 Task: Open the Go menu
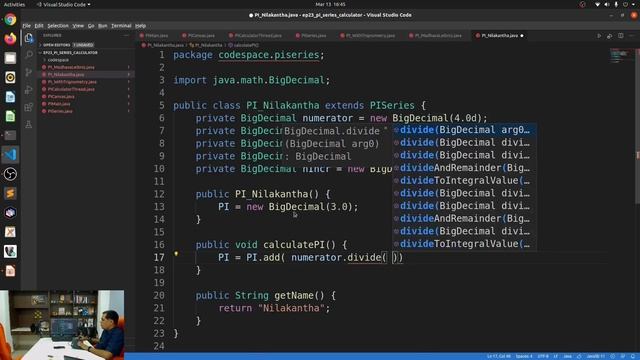(91, 26)
